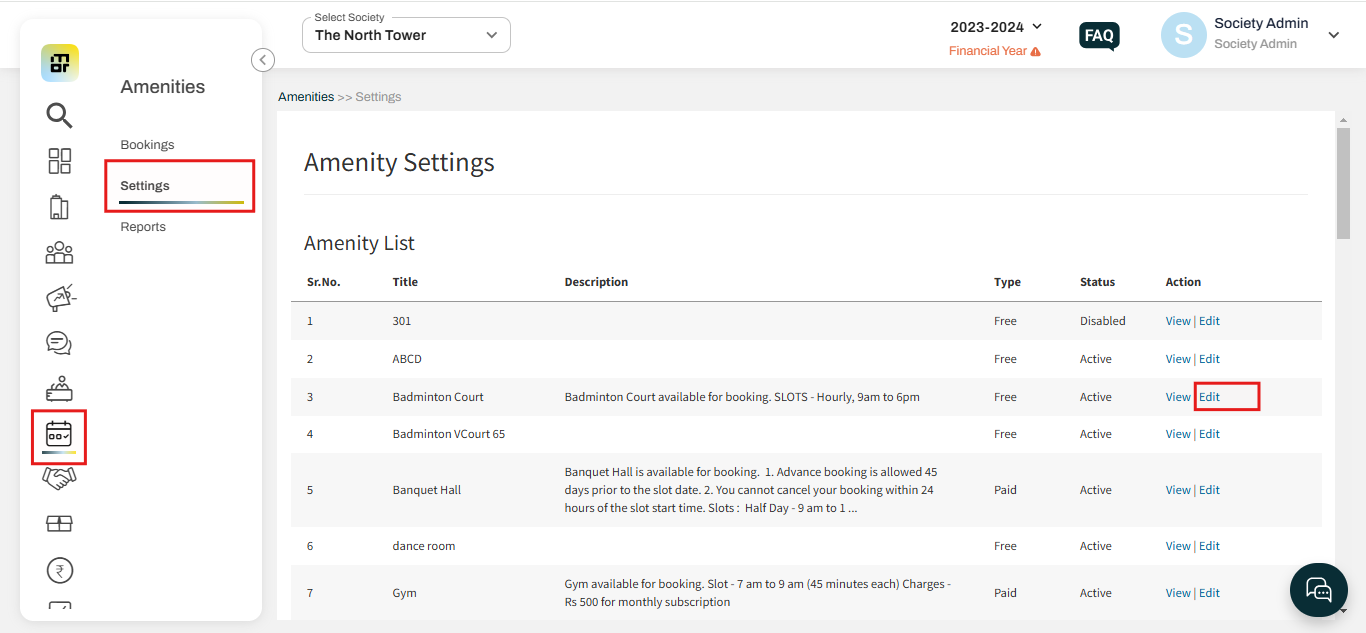Open the members/residents icon in the sidebar
This screenshot has width=1366, height=633.
tap(59, 252)
